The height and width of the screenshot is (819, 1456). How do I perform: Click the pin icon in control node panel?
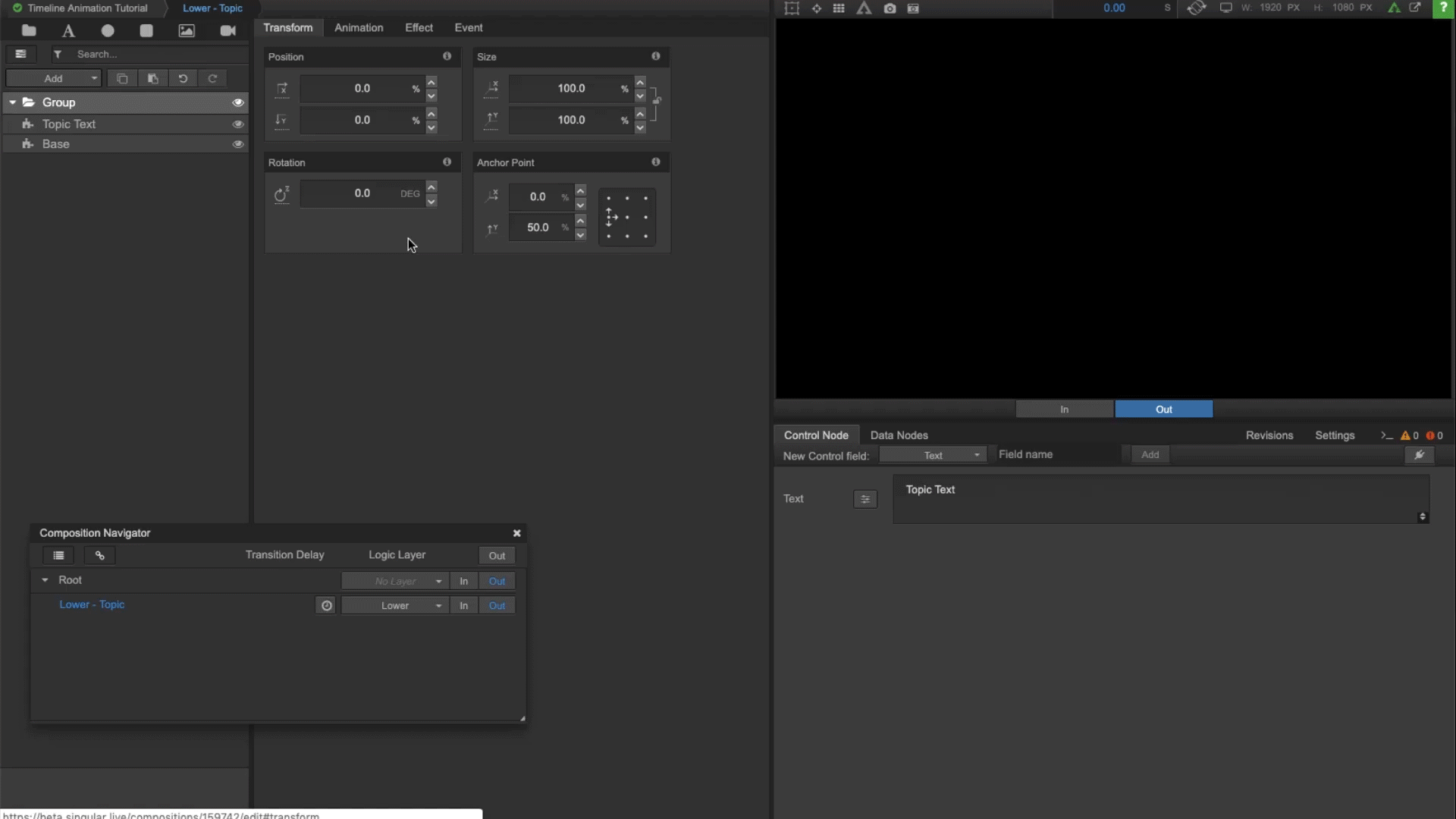[x=1420, y=455]
